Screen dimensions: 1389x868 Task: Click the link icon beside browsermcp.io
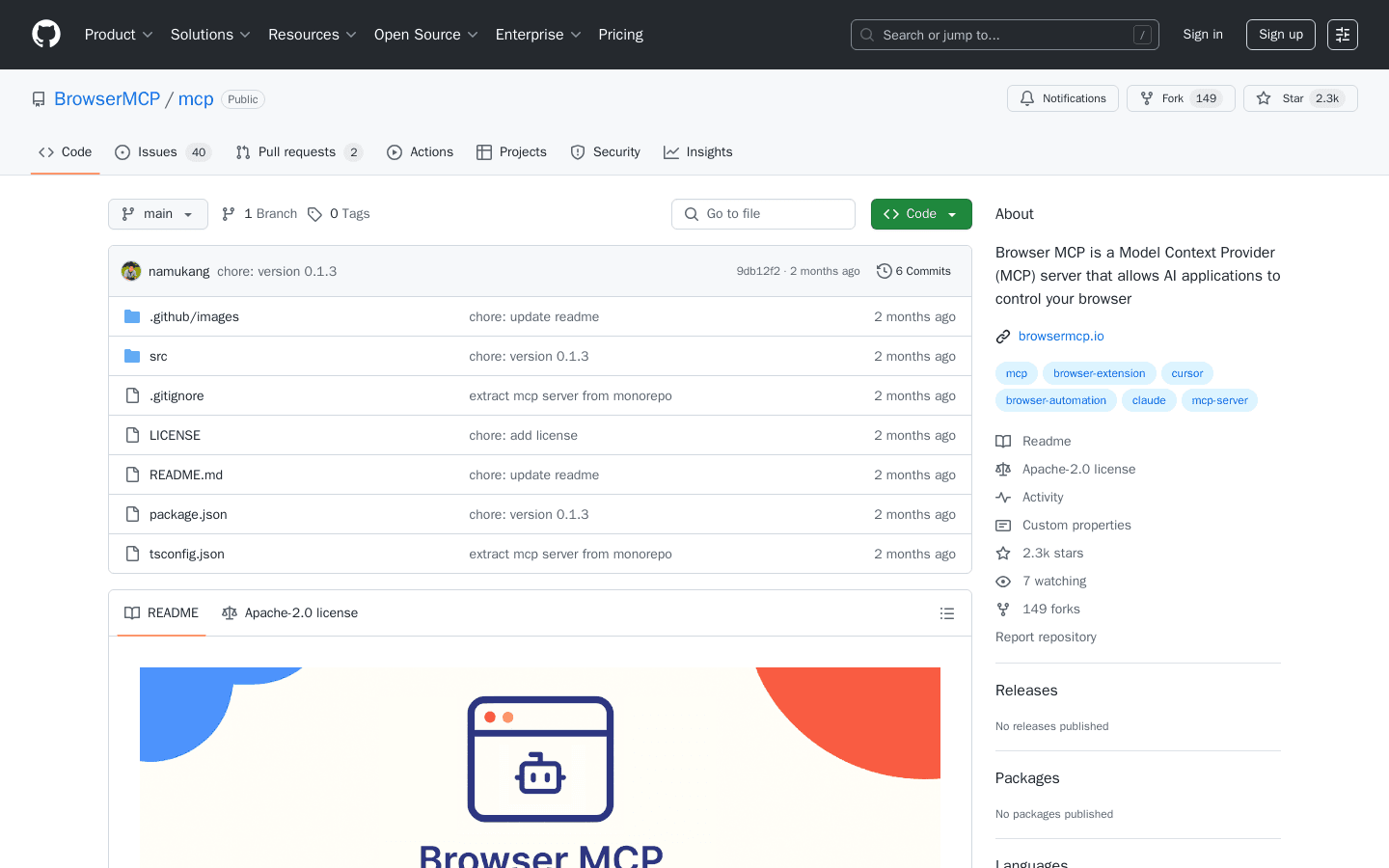1002,336
